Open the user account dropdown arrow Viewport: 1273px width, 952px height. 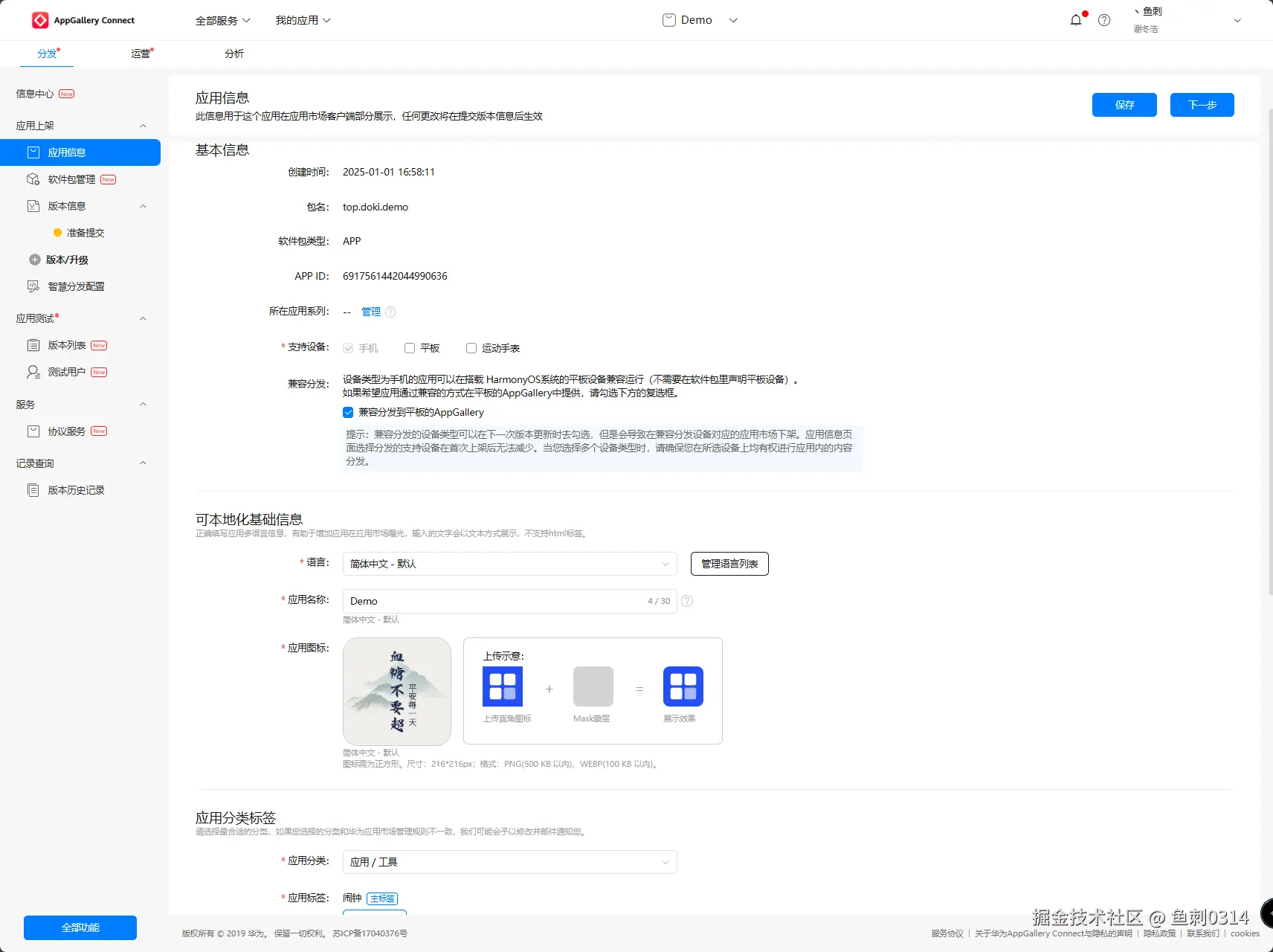point(1237,20)
